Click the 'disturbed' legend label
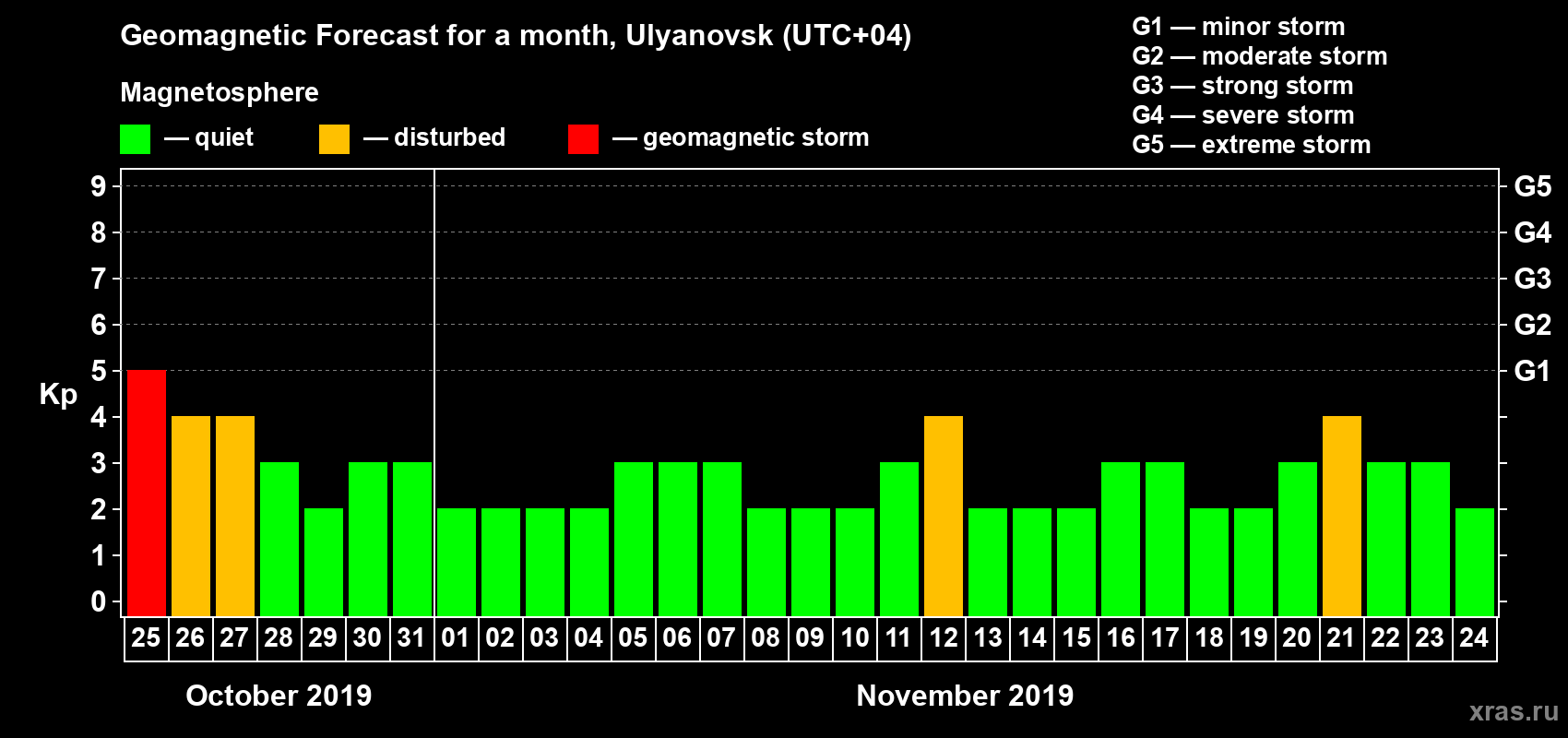This screenshot has height=738, width=1568. (x=449, y=137)
